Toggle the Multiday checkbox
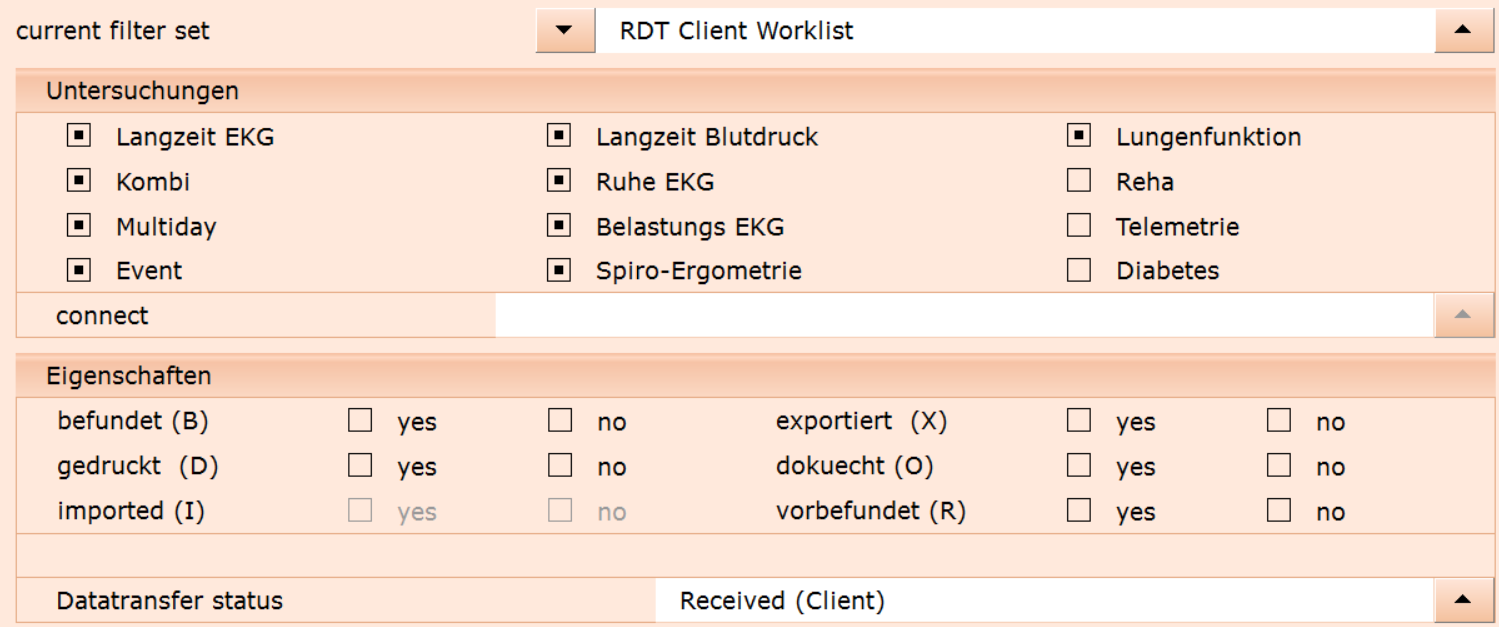Screen dimensions: 1499x627 (79, 225)
